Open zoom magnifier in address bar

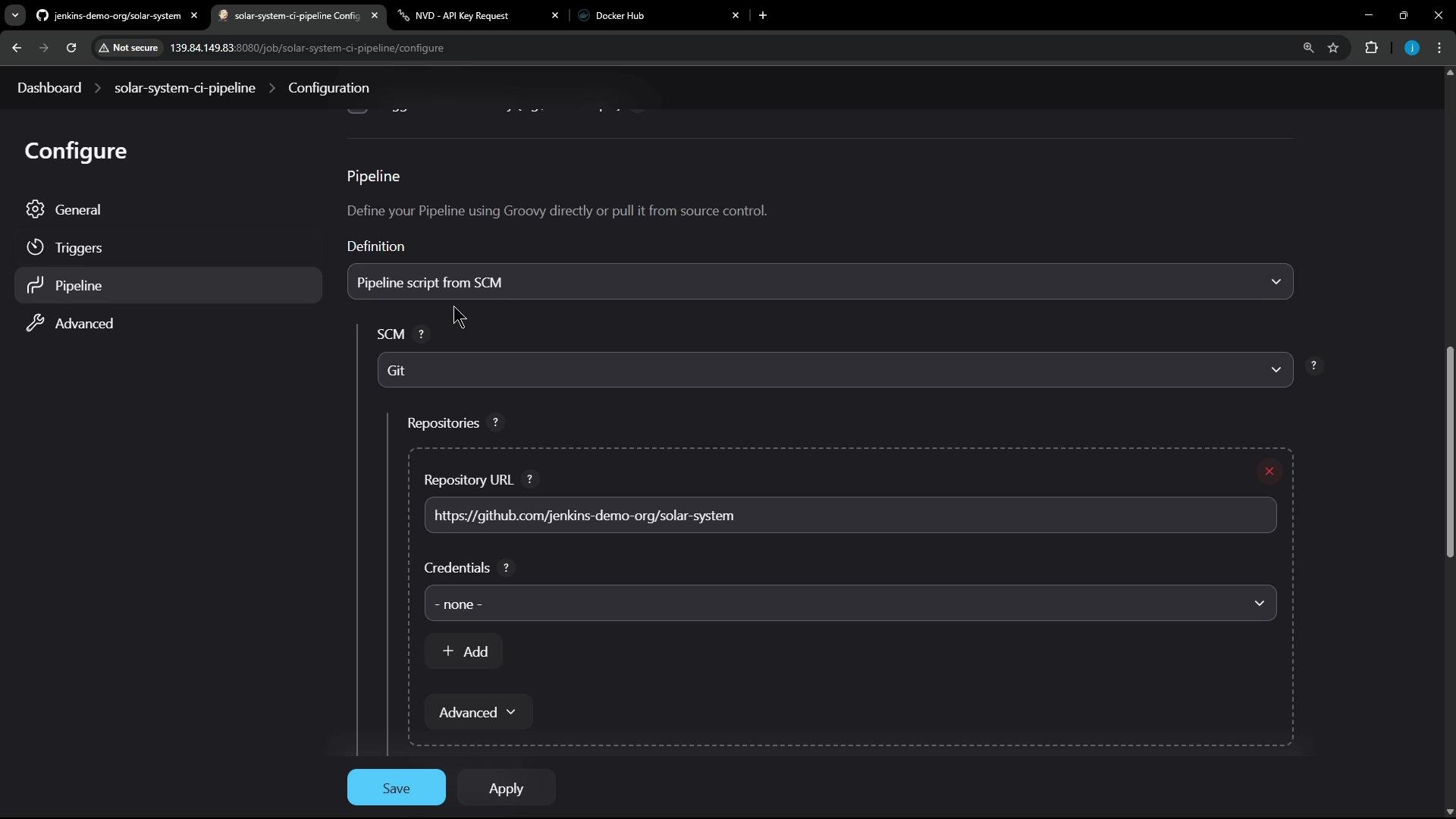point(1308,48)
